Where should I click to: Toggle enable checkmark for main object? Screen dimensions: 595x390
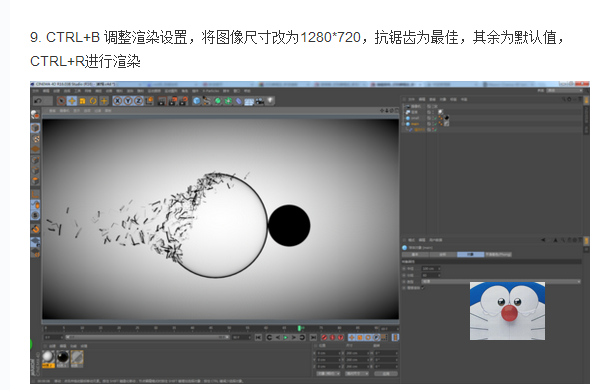point(435,124)
